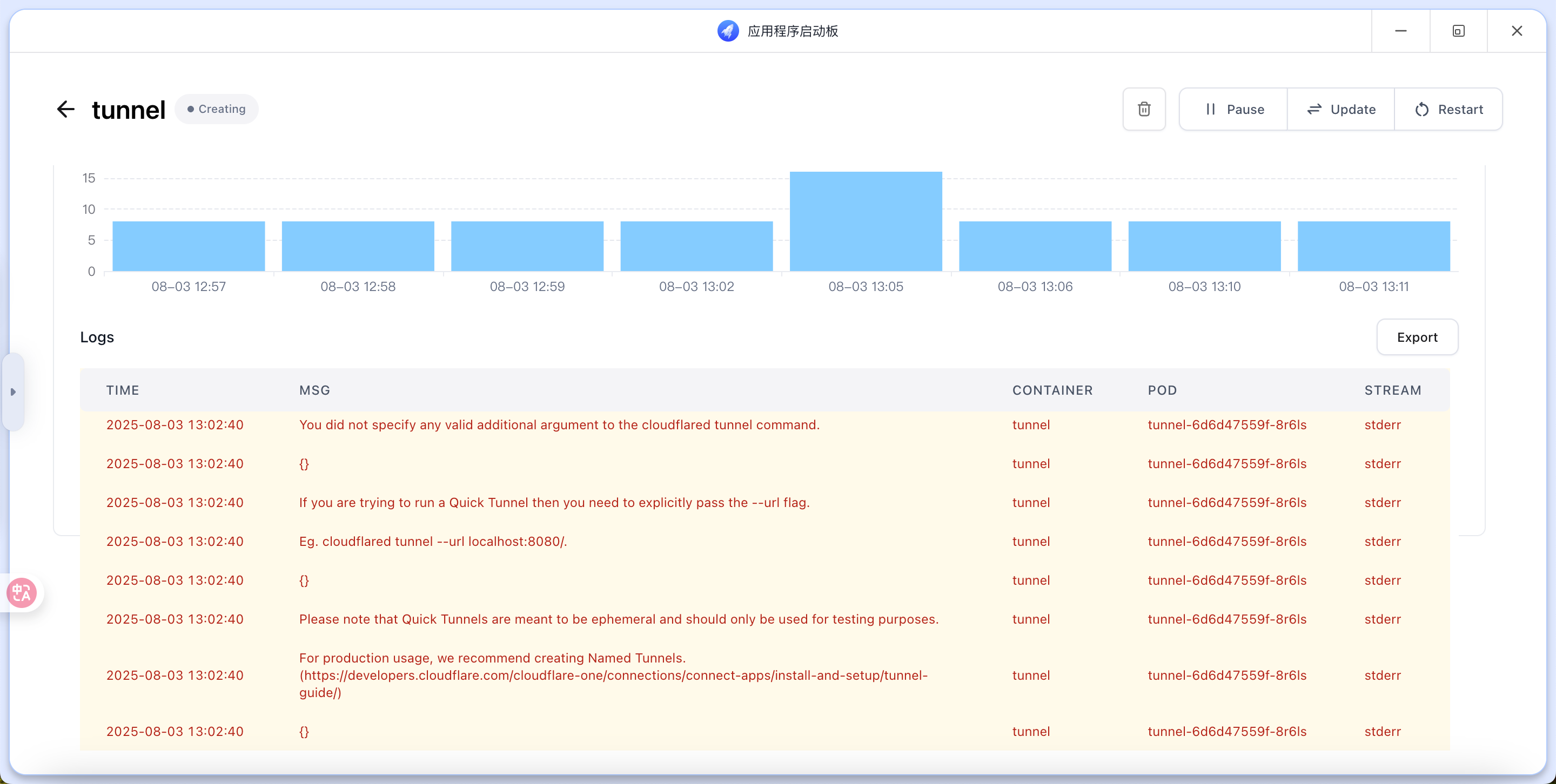Click the tunnel app title
The width and height of the screenshot is (1556, 784).
point(128,110)
